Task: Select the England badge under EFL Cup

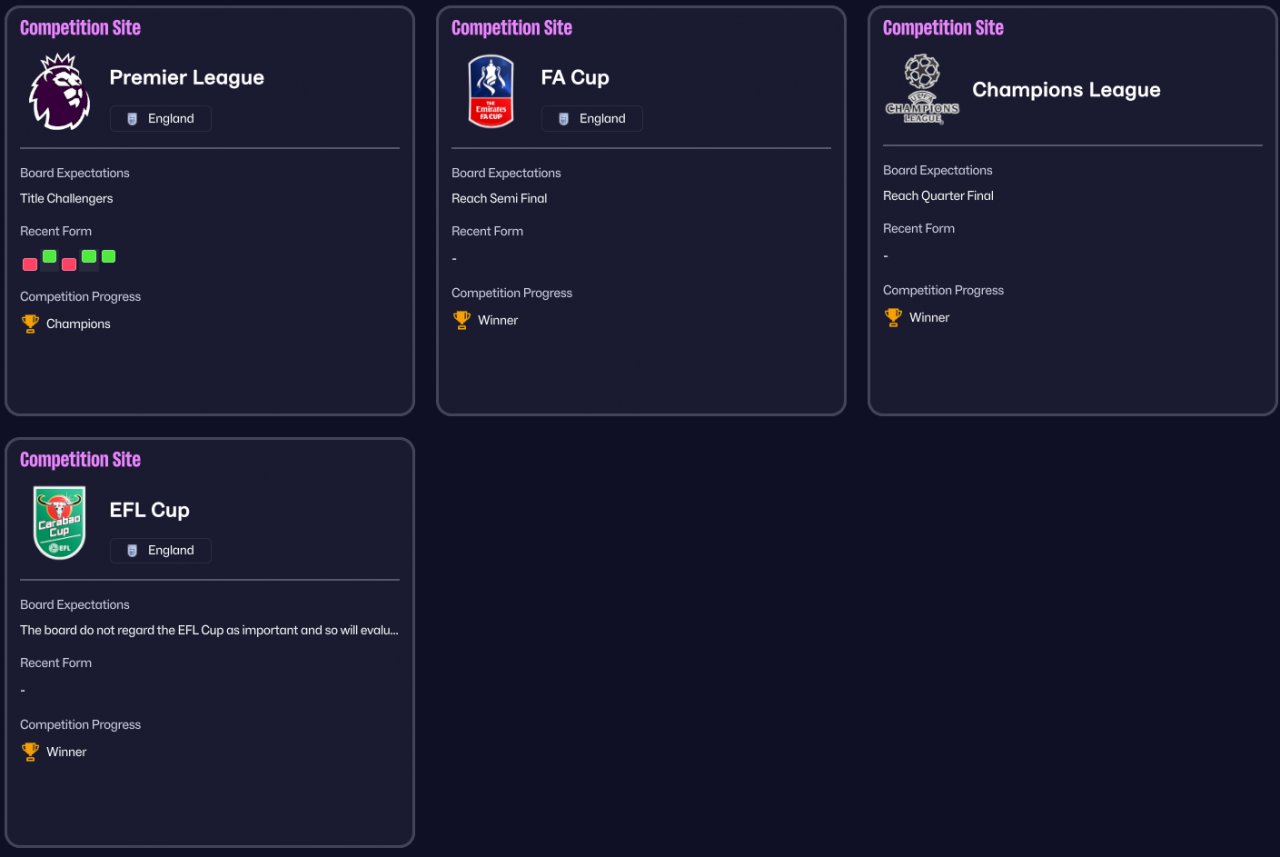Action: click(x=161, y=551)
